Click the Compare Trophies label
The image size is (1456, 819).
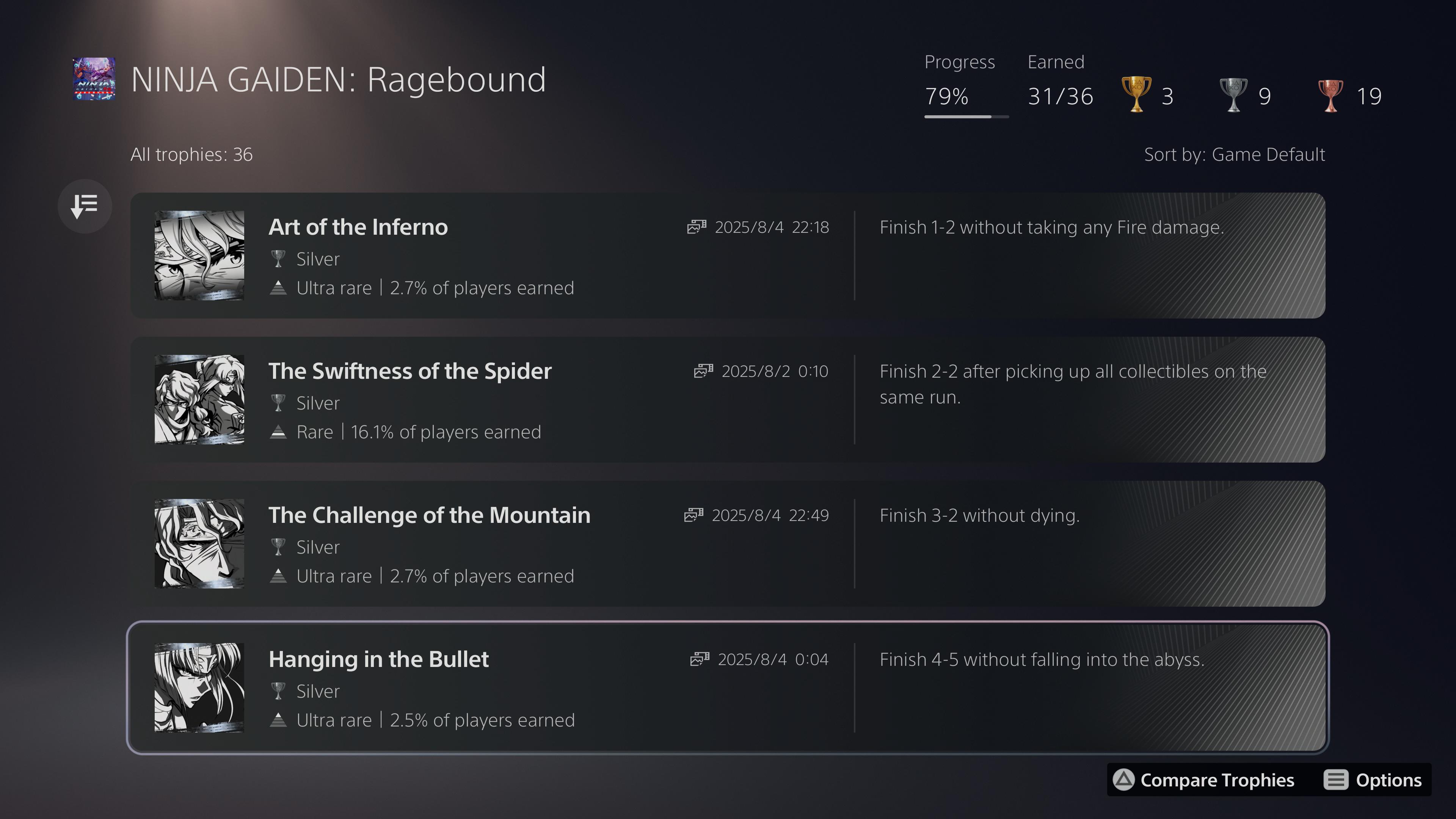pyautogui.click(x=1217, y=780)
